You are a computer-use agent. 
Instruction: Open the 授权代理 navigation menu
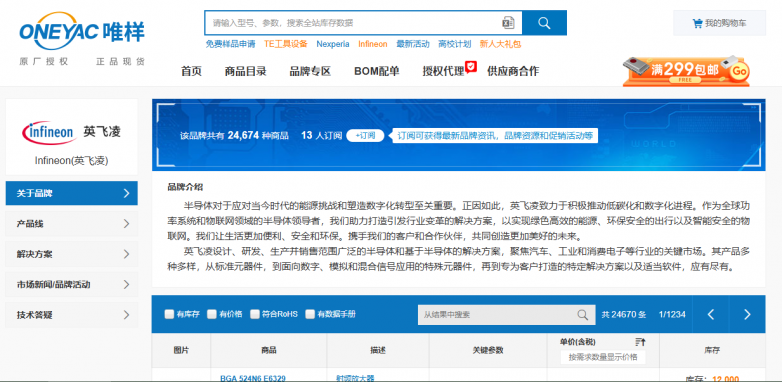pos(443,71)
